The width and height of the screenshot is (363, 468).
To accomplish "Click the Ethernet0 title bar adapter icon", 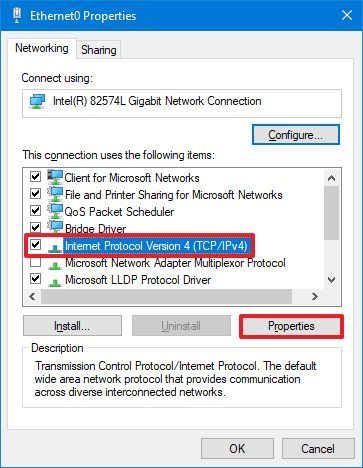I will click(x=17, y=15).
